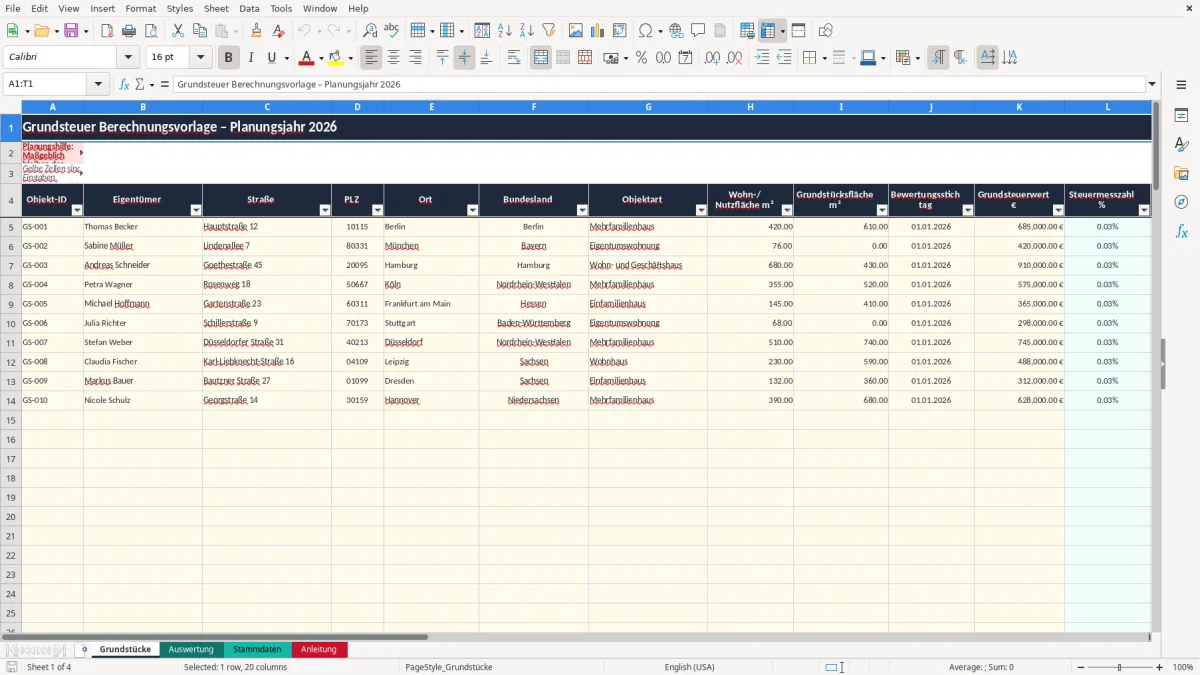Expand the formula bar
1200x675 pixels.
pos(1153,84)
